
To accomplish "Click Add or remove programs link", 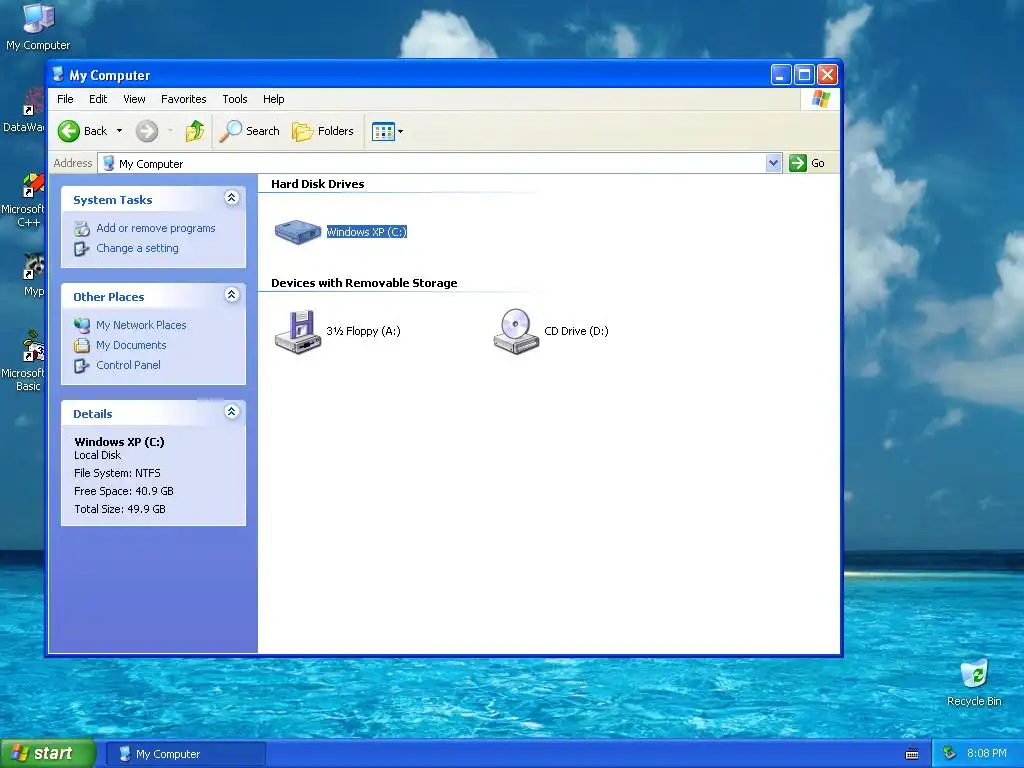I will pos(155,228).
